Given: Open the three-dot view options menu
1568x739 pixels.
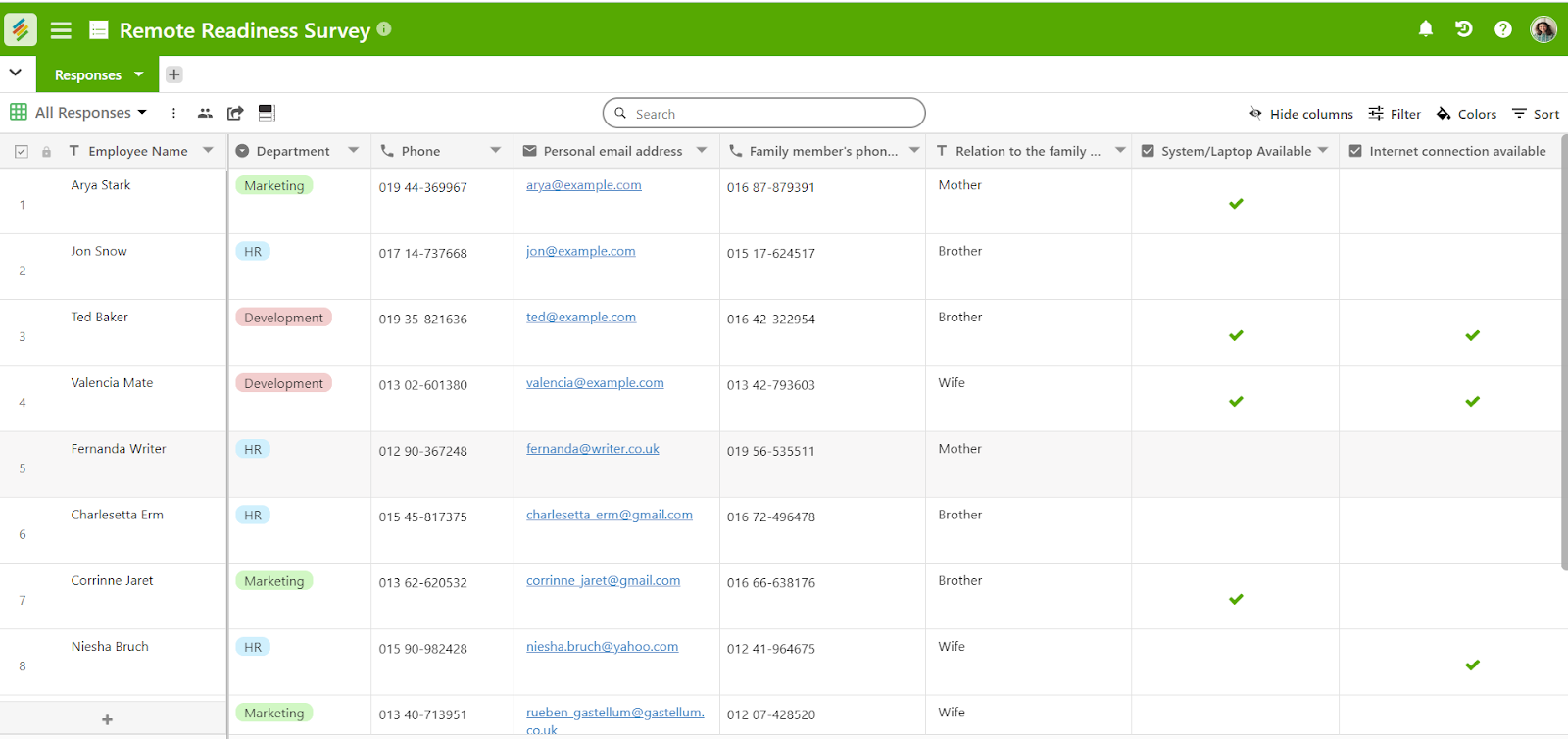Looking at the screenshot, I should [x=173, y=113].
